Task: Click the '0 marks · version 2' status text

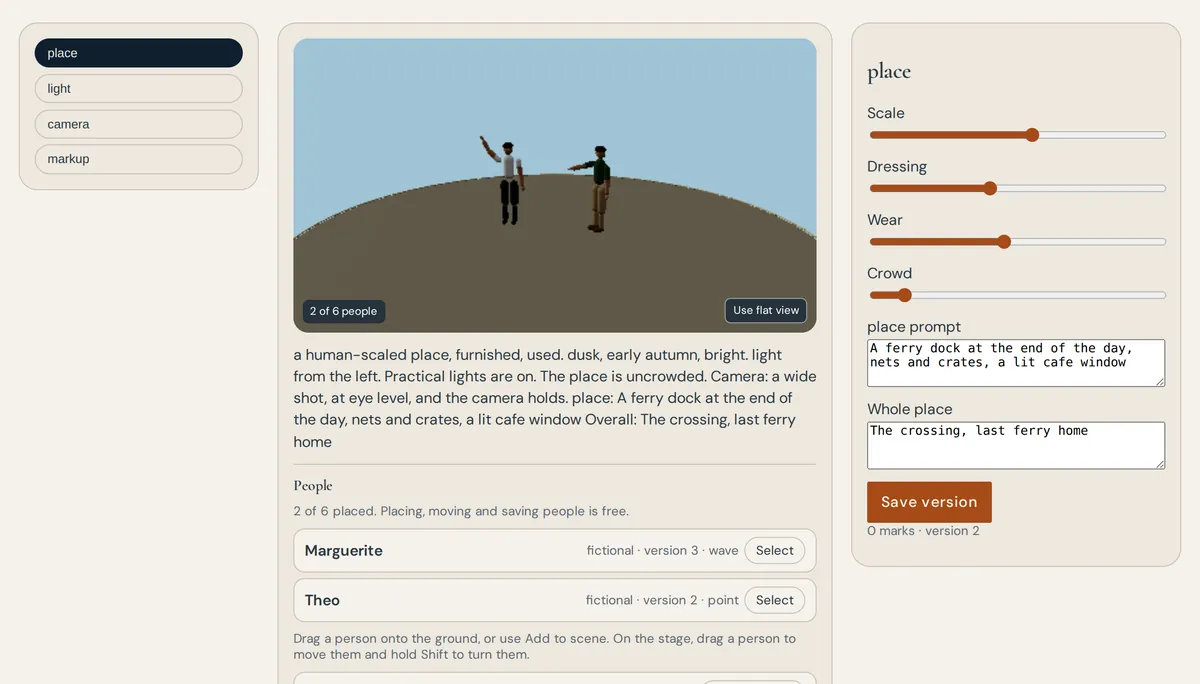Action: point(924,531)
